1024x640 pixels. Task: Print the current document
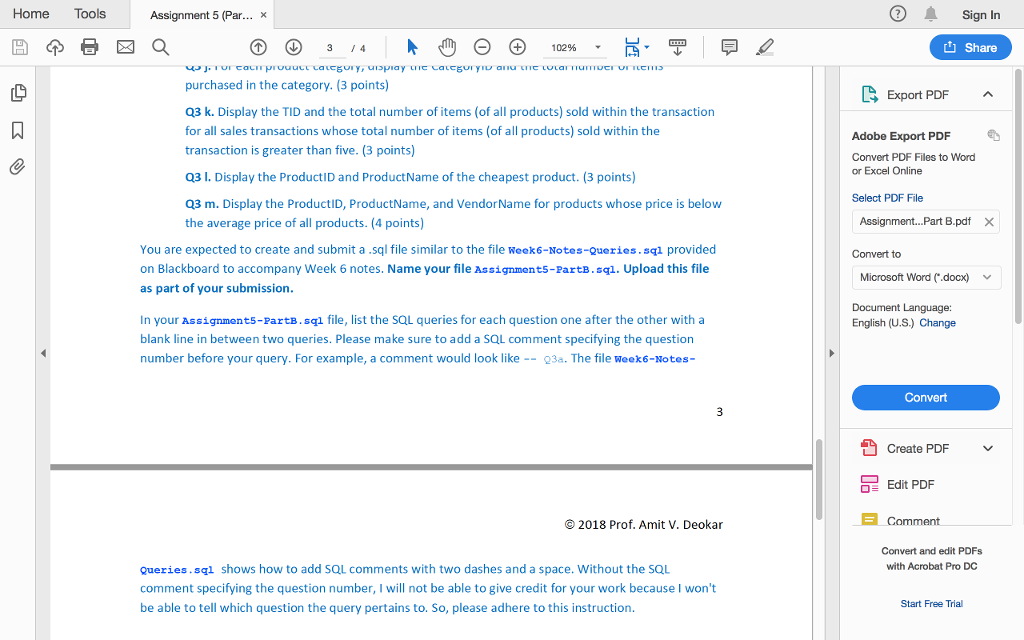[89, 47]
